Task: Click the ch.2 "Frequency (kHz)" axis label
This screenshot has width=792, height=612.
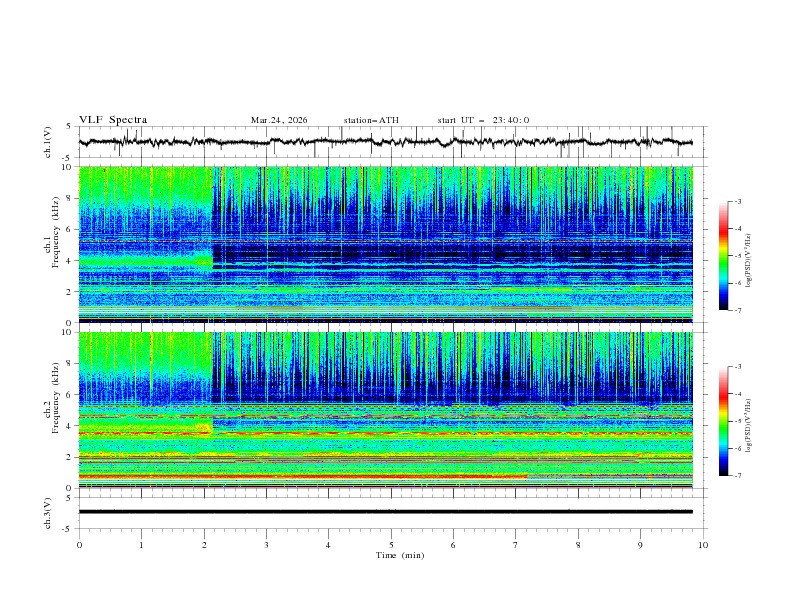Action: coord(56,398)
